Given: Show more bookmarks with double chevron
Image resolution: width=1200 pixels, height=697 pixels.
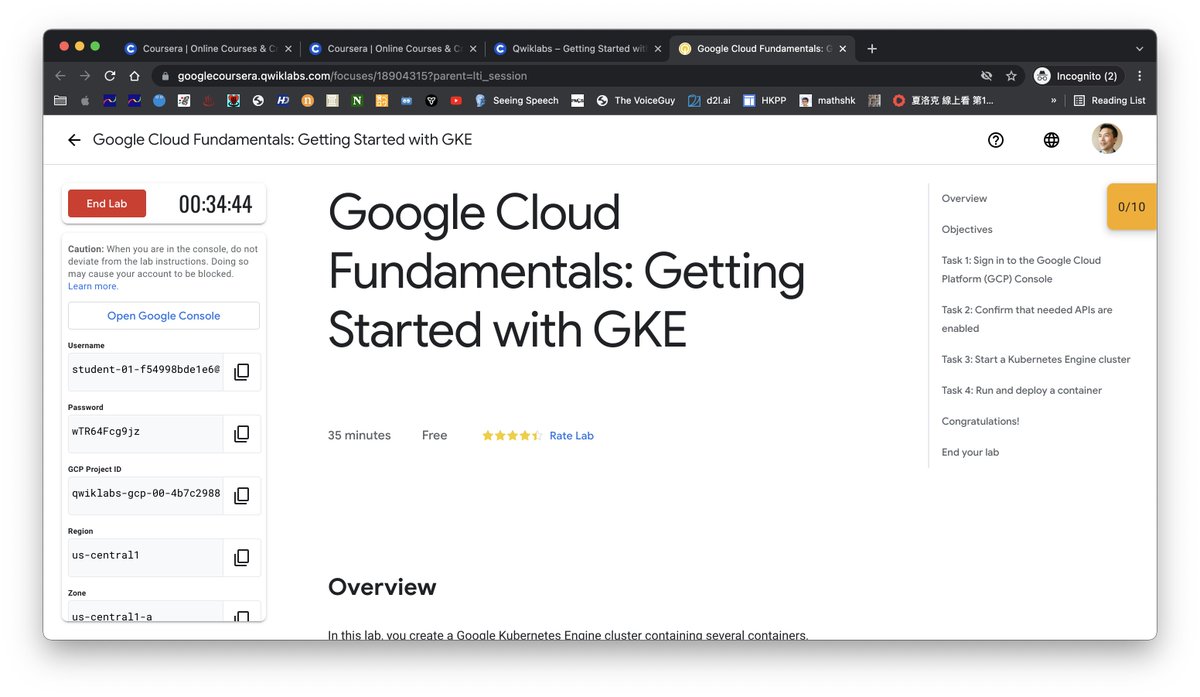Looking at the screenshot, I should [x=1053, y=100].
